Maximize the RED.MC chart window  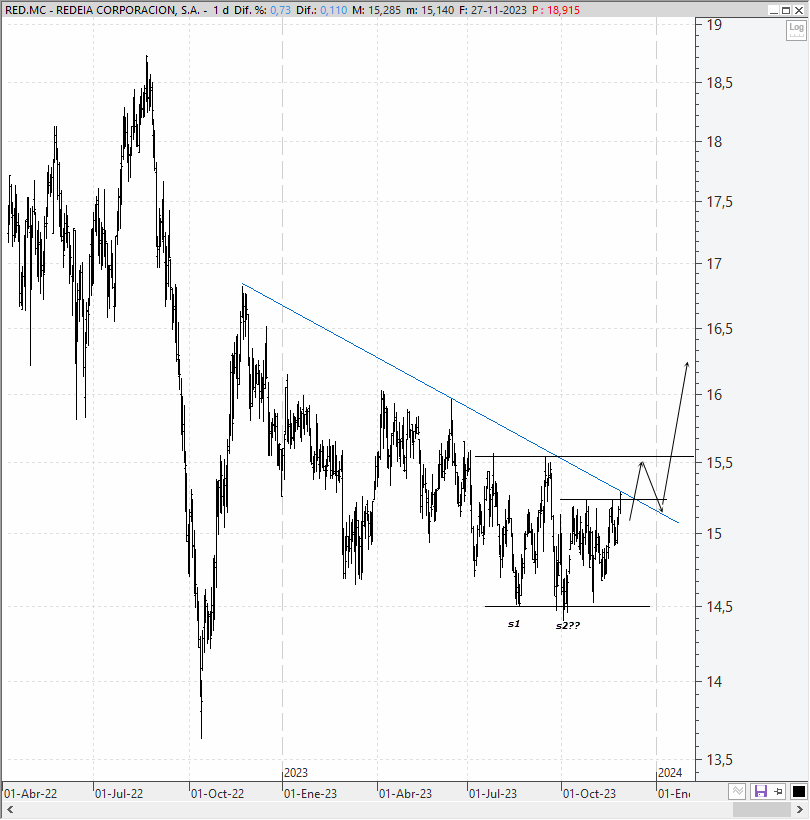click(786, 10)
